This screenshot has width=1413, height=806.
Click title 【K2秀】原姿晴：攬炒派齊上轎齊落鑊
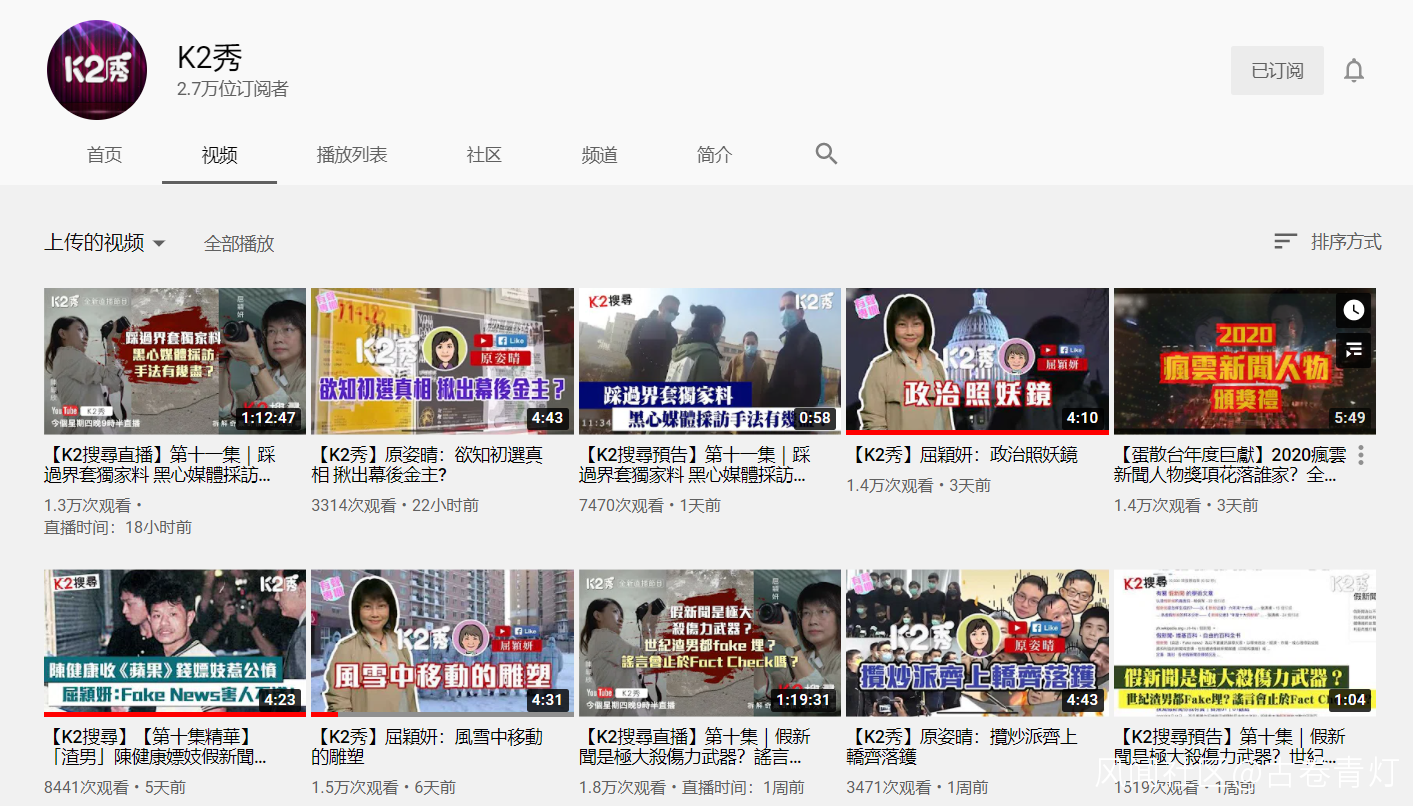(962, 747)
